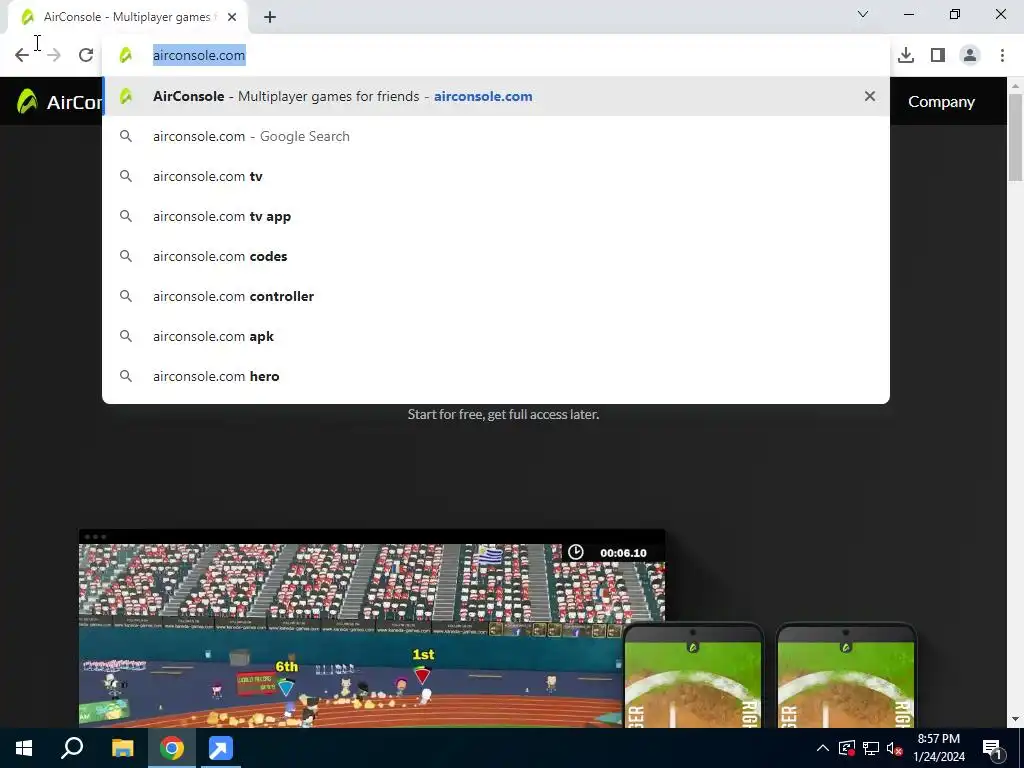This screenshot has height=768, width=1024.
Task: Expand the tab search chevron
Action: (863, 14)
